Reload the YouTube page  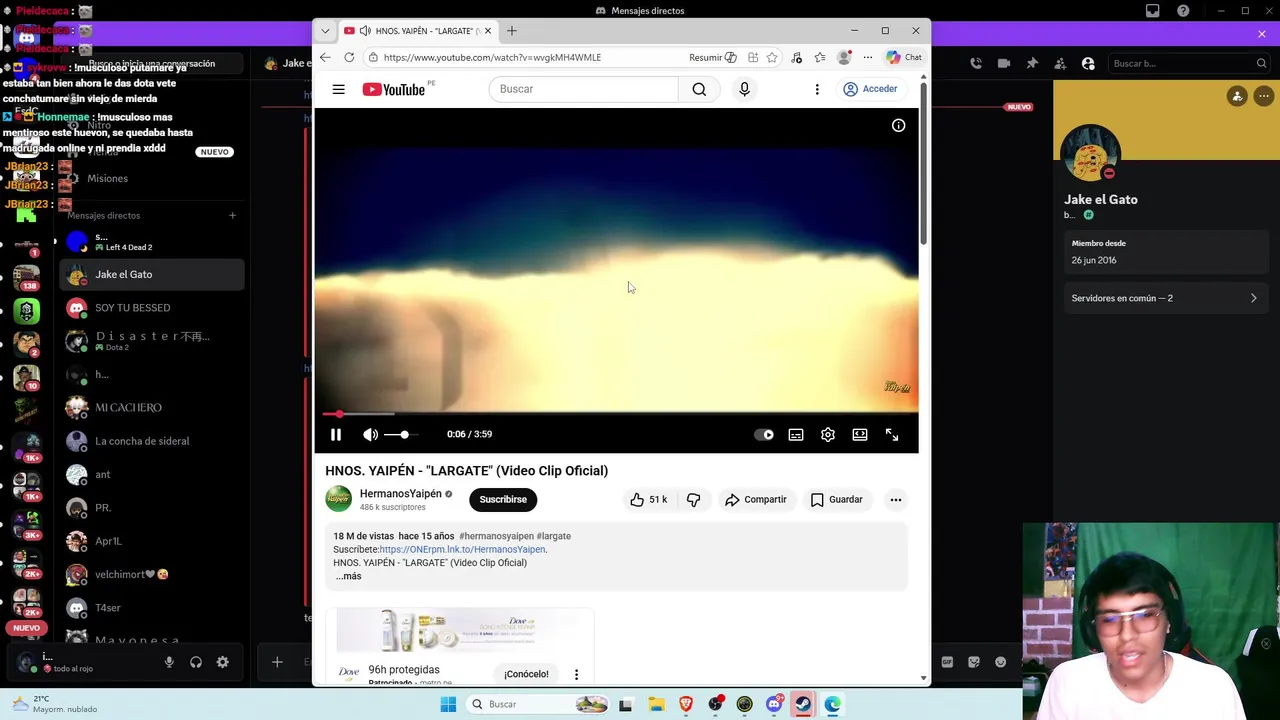349,57
